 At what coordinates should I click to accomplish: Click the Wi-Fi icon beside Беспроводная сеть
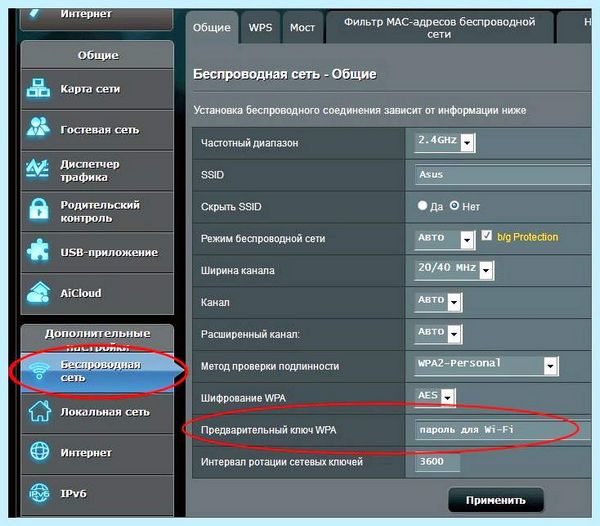click(x=39, y=370)
